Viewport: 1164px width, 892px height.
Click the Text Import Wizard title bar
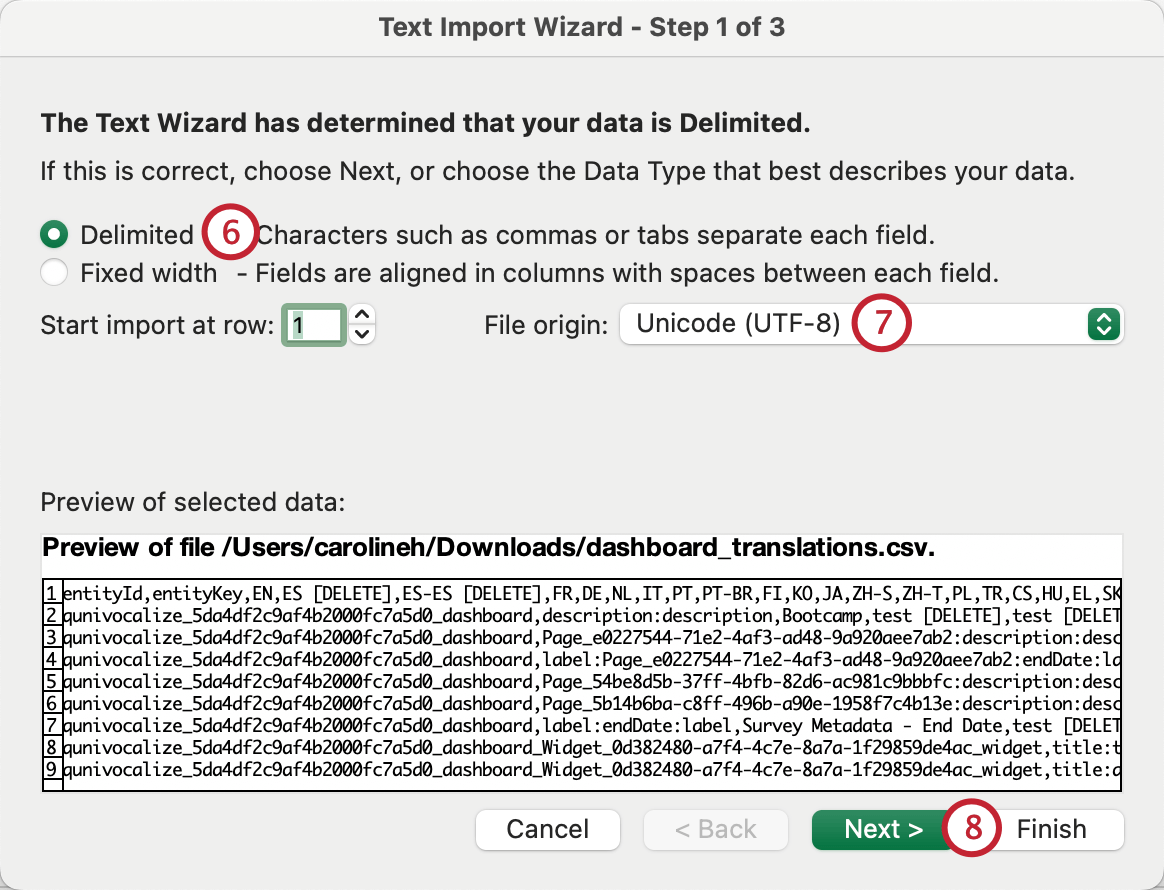[582, 27]
